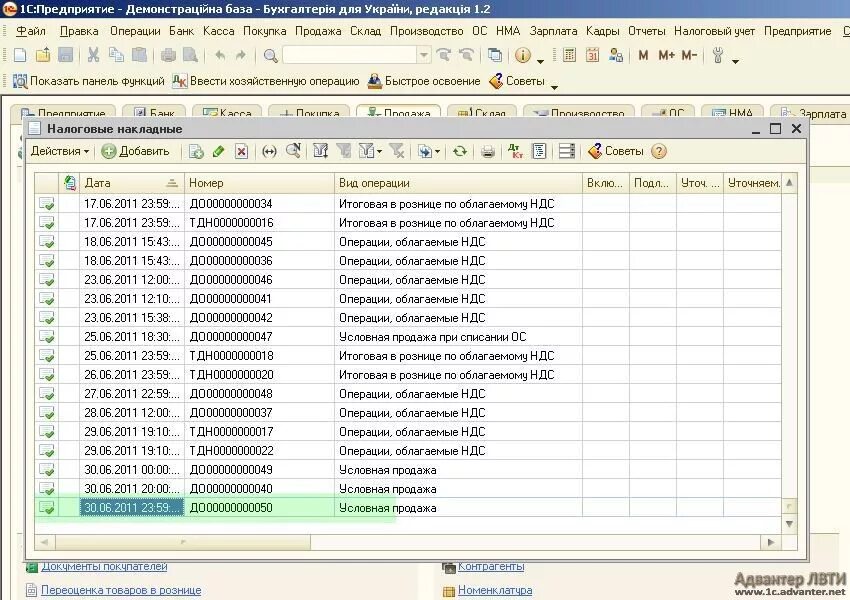Select the row dated 27.06.2011 22:59
This screenshot has height=600, width=850.
[x=408, y=393]
